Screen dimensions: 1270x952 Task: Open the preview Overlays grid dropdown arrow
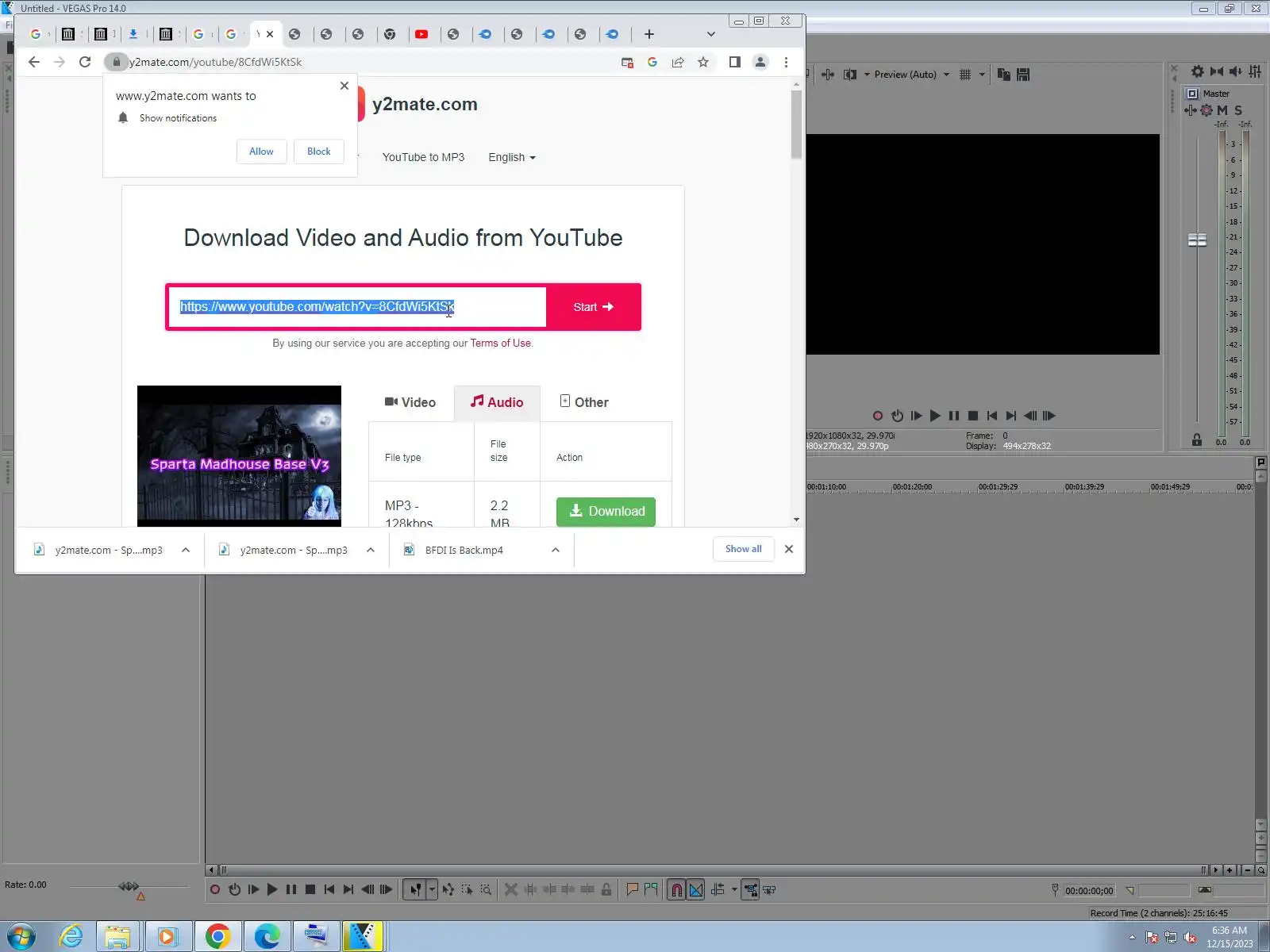[x=982, y=75]
